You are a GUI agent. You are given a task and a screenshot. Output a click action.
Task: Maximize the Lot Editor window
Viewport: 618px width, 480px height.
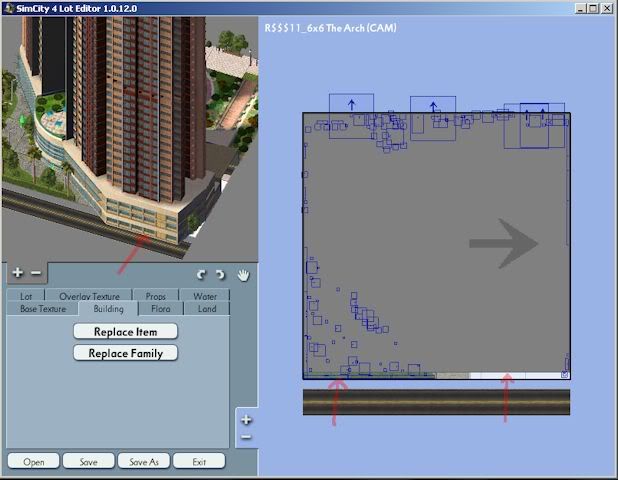pyautogui.click(x=593, y=8)
